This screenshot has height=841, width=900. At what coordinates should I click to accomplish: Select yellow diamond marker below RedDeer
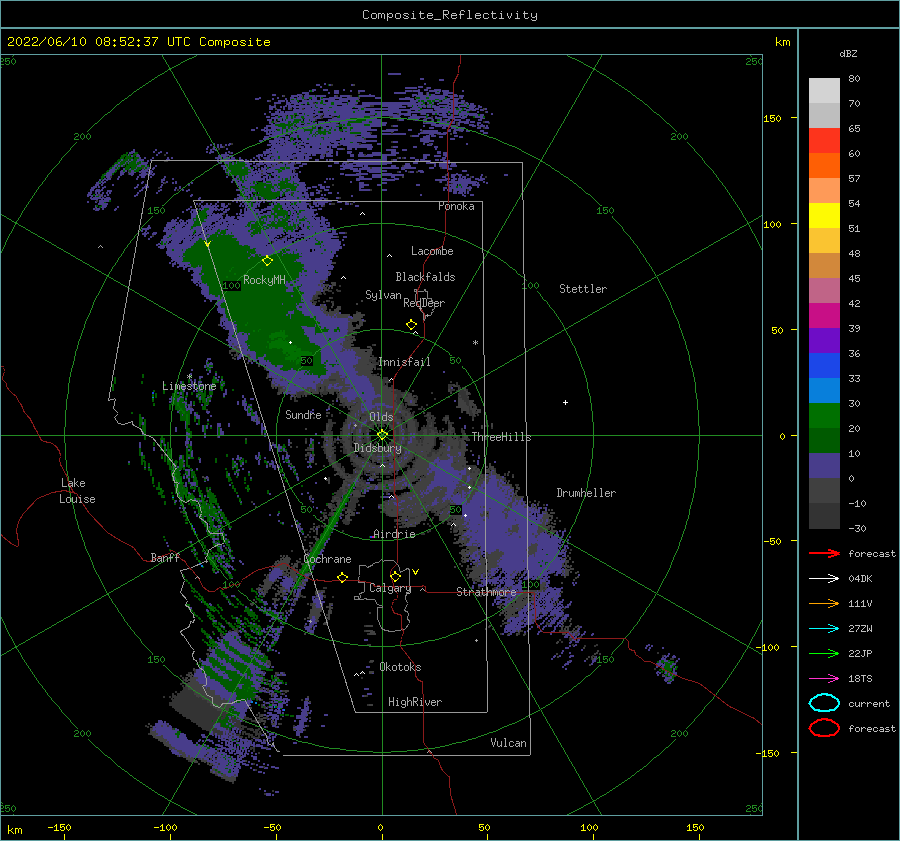tap(411, 325)
